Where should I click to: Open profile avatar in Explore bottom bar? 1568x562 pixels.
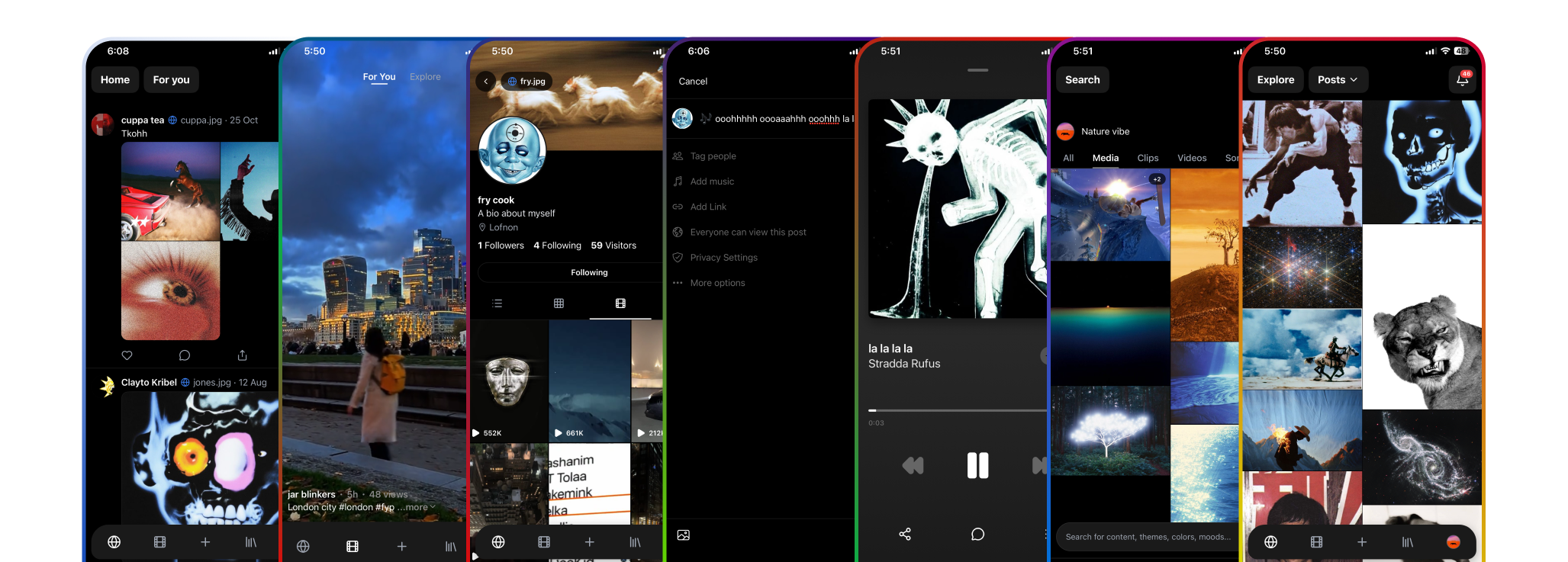1454,542
